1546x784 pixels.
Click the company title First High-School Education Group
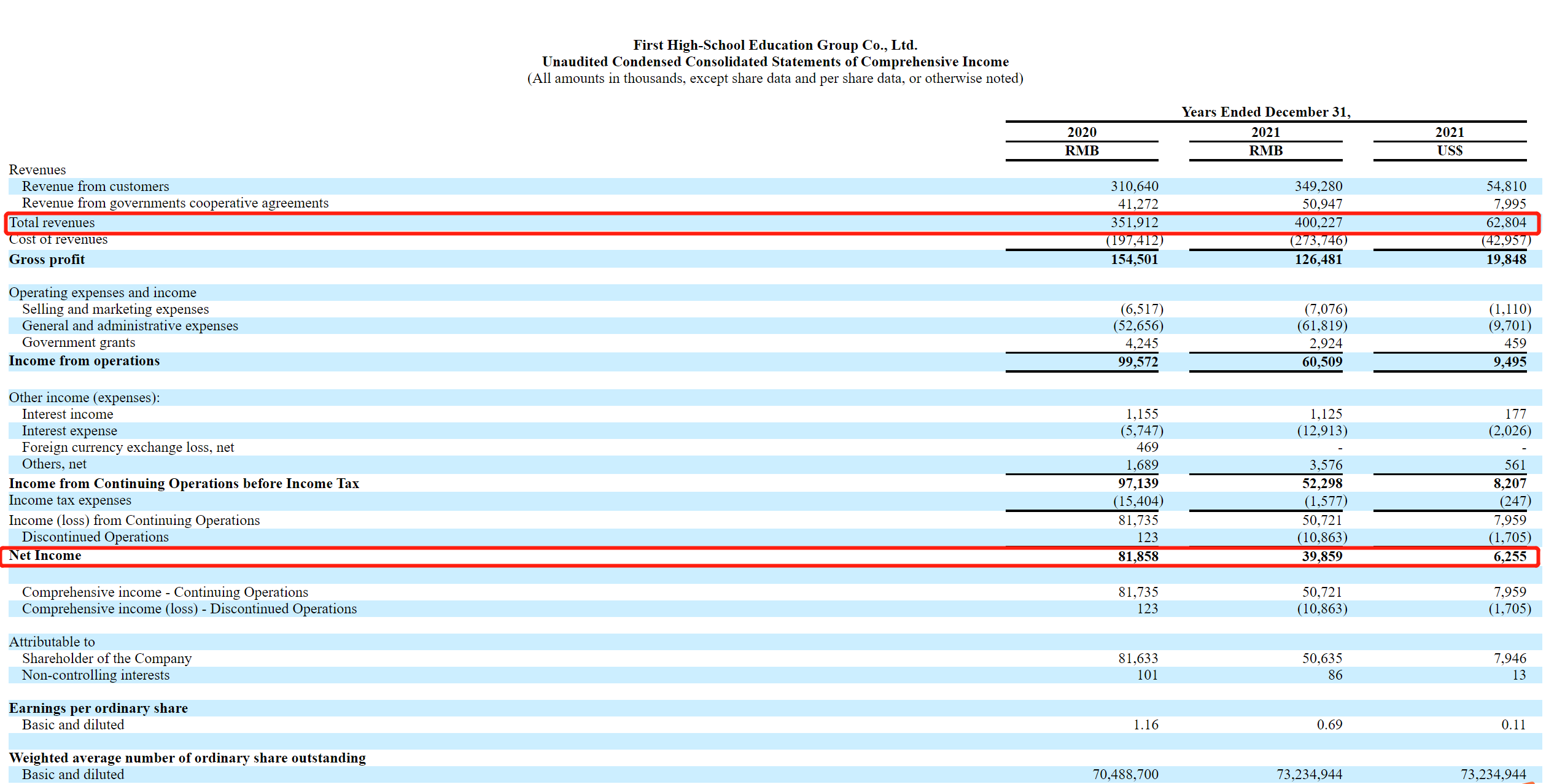(x=775, y=45)
